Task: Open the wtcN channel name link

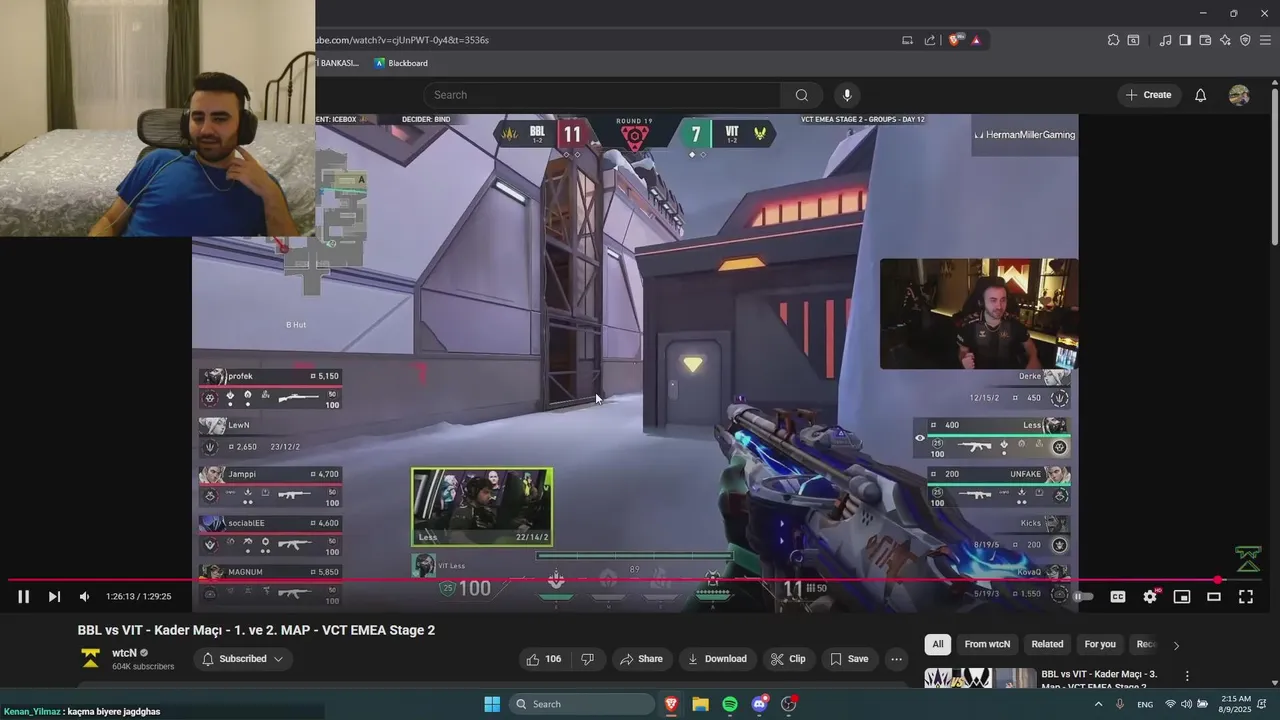Action: (124, 653)
